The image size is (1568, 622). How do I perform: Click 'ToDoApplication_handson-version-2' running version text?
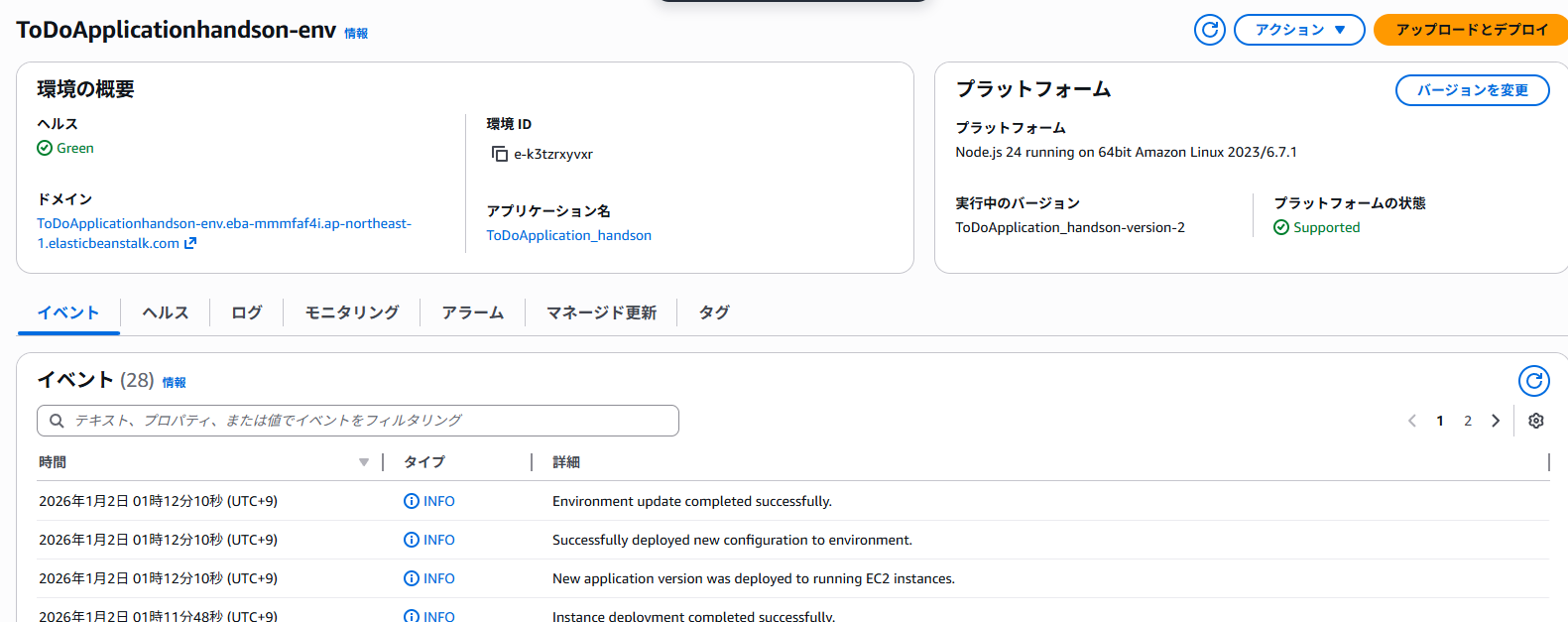[1070, 227]
